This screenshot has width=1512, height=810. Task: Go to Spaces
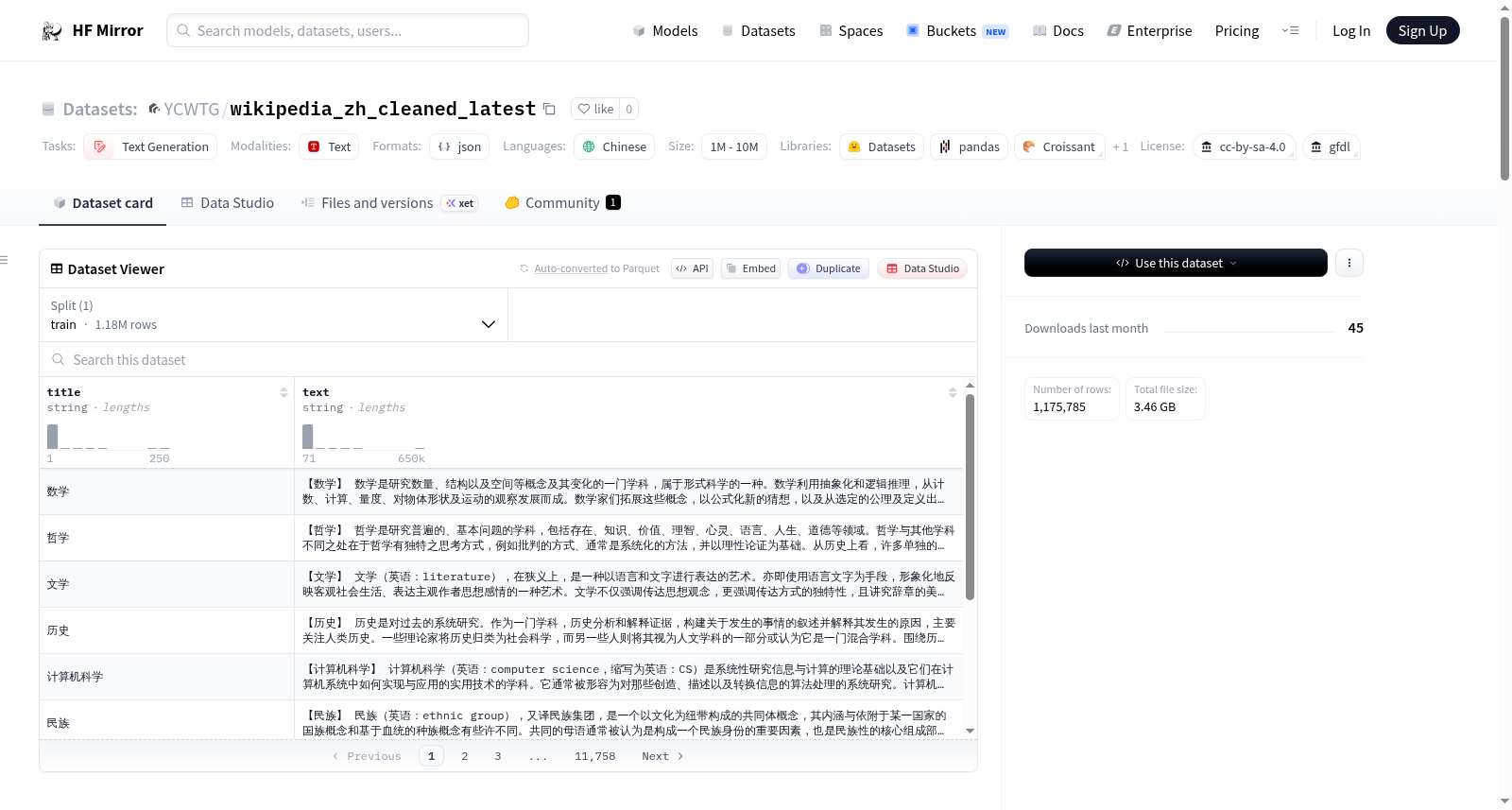click(x=850, y=30)
